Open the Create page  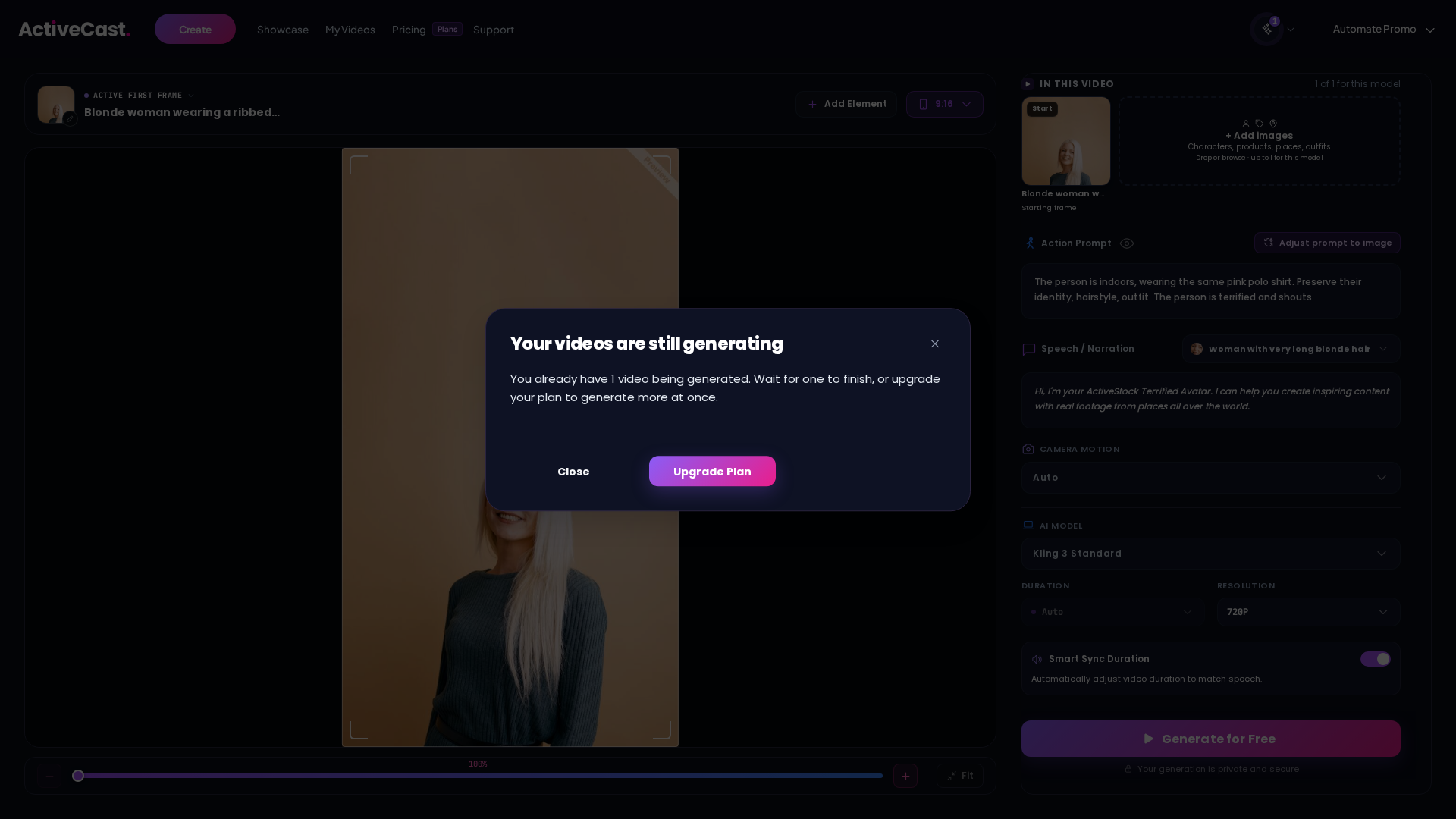(x=195, y=30)
